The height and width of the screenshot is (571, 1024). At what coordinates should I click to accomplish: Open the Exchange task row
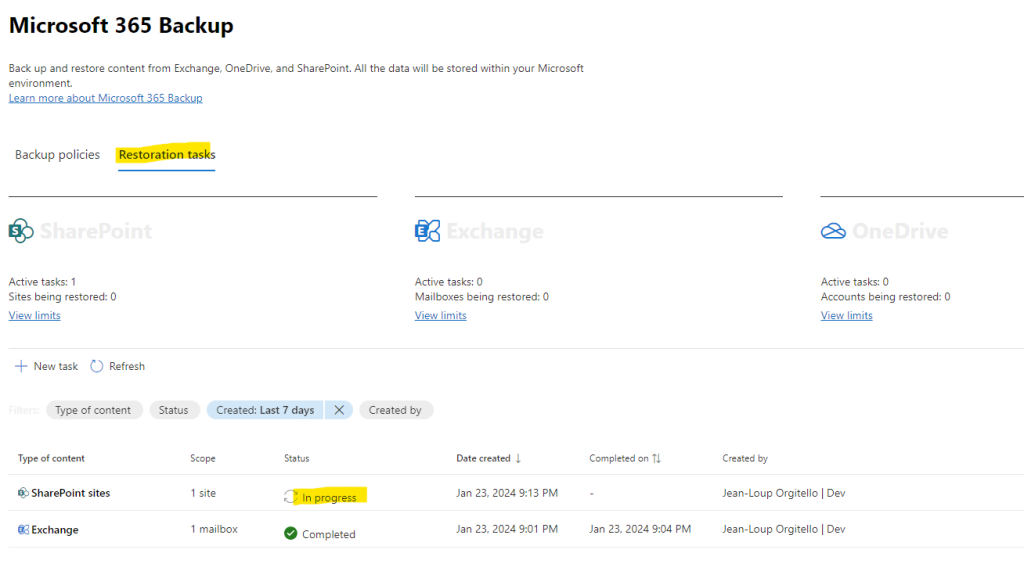(516, 529)
